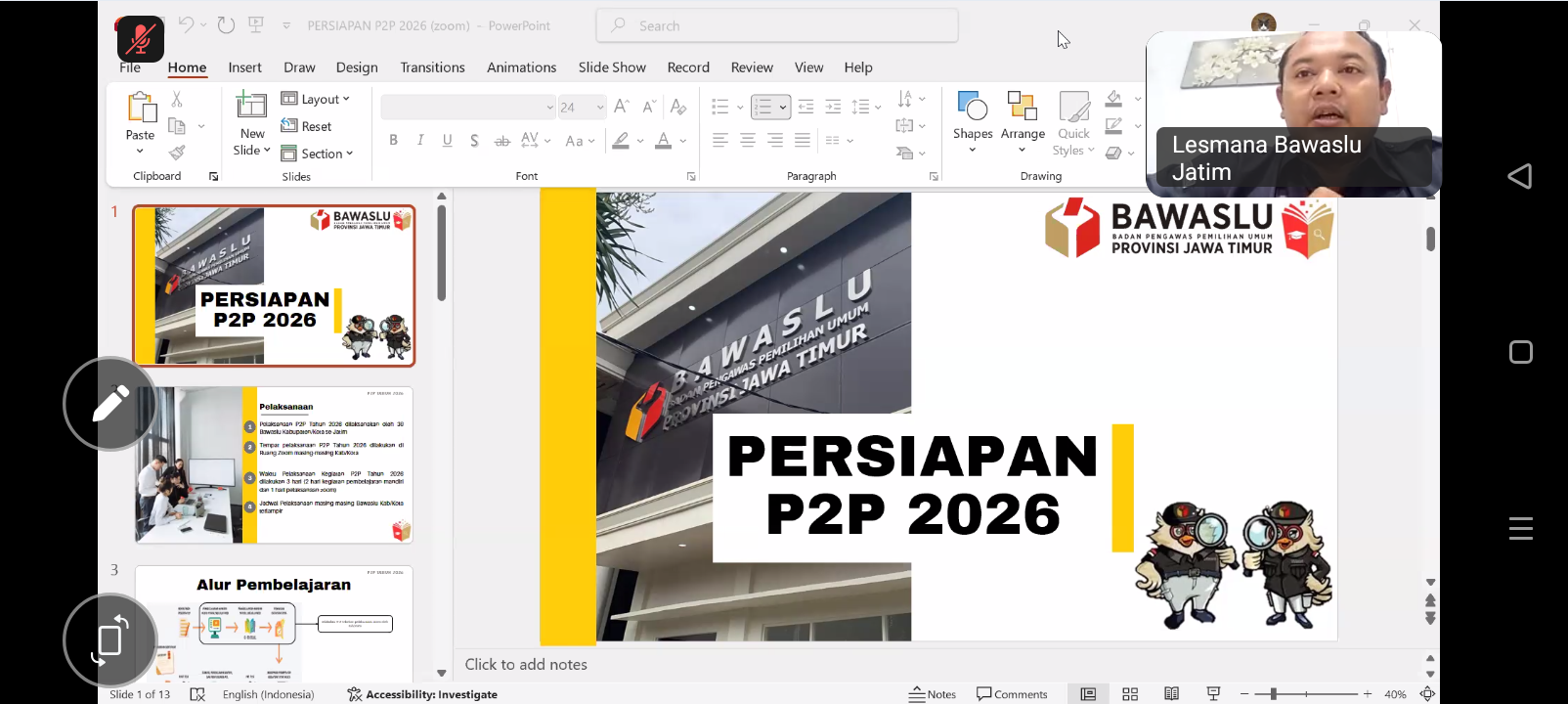Apply numbered list icon

(x=763, y=107)
